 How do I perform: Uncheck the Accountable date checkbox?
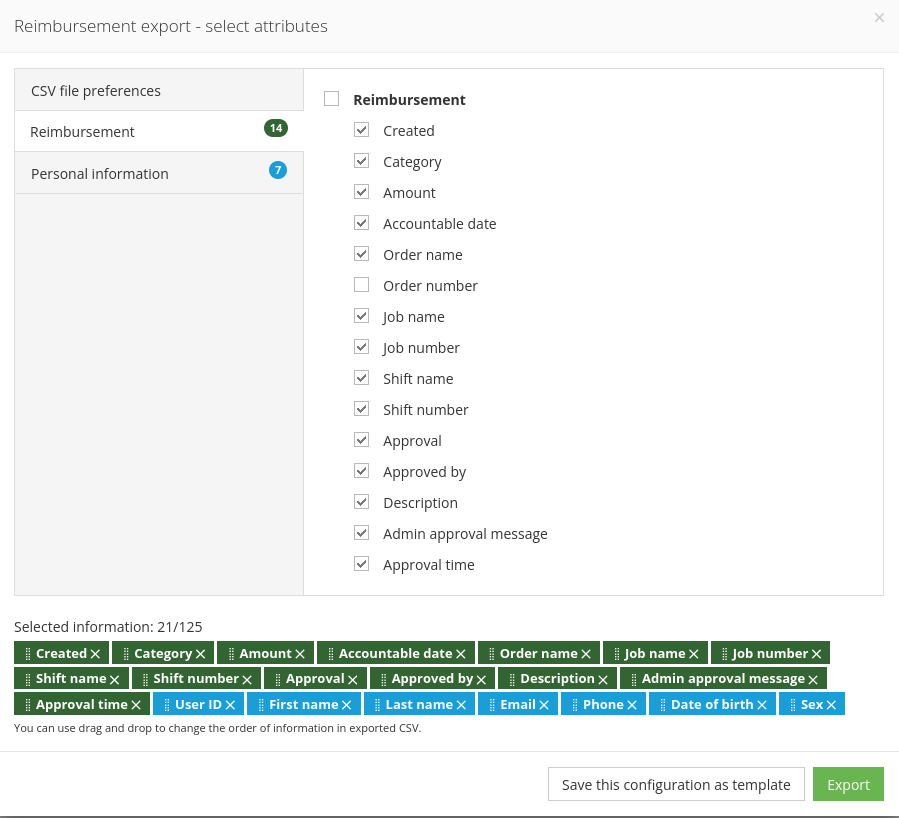point(361,222)
